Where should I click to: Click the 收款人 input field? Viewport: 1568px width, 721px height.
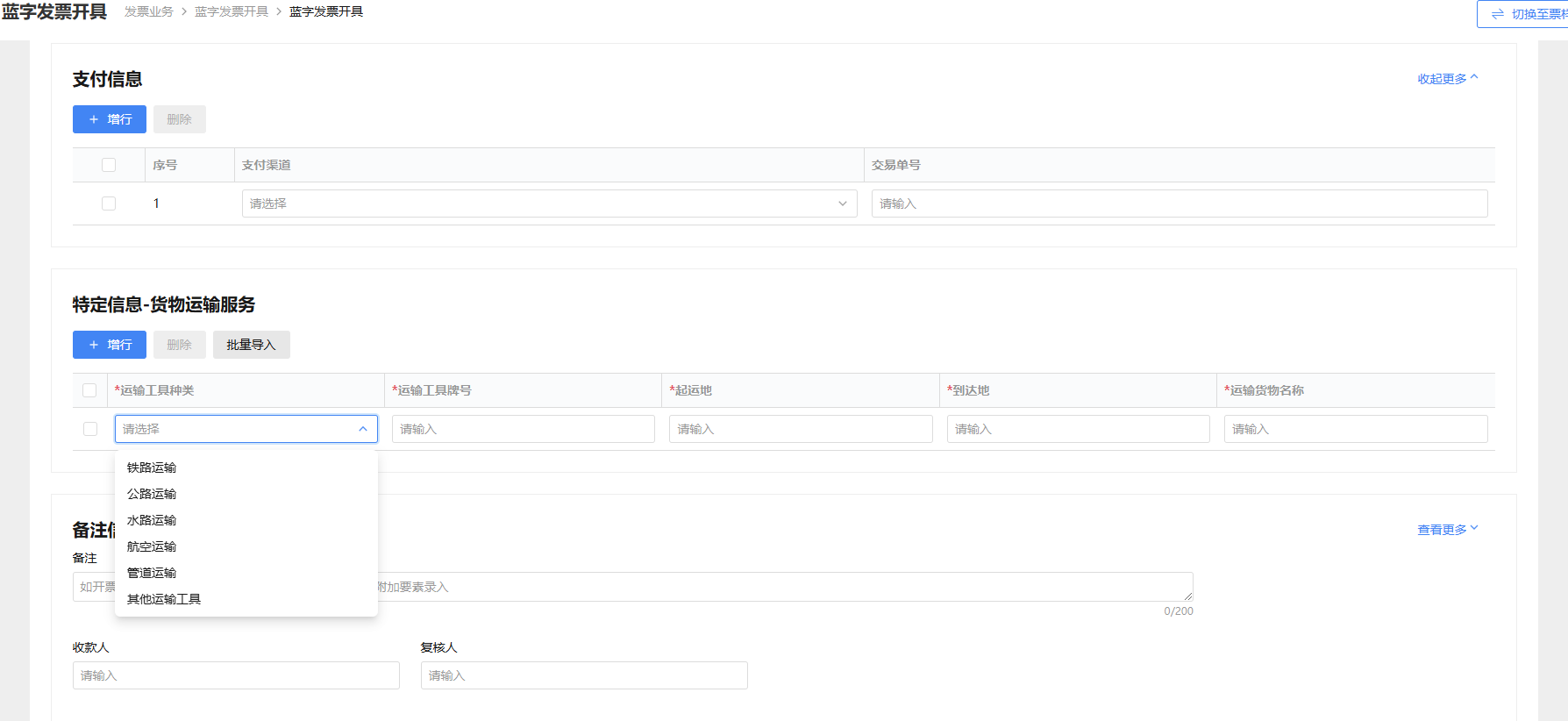[x=236, y=675]
